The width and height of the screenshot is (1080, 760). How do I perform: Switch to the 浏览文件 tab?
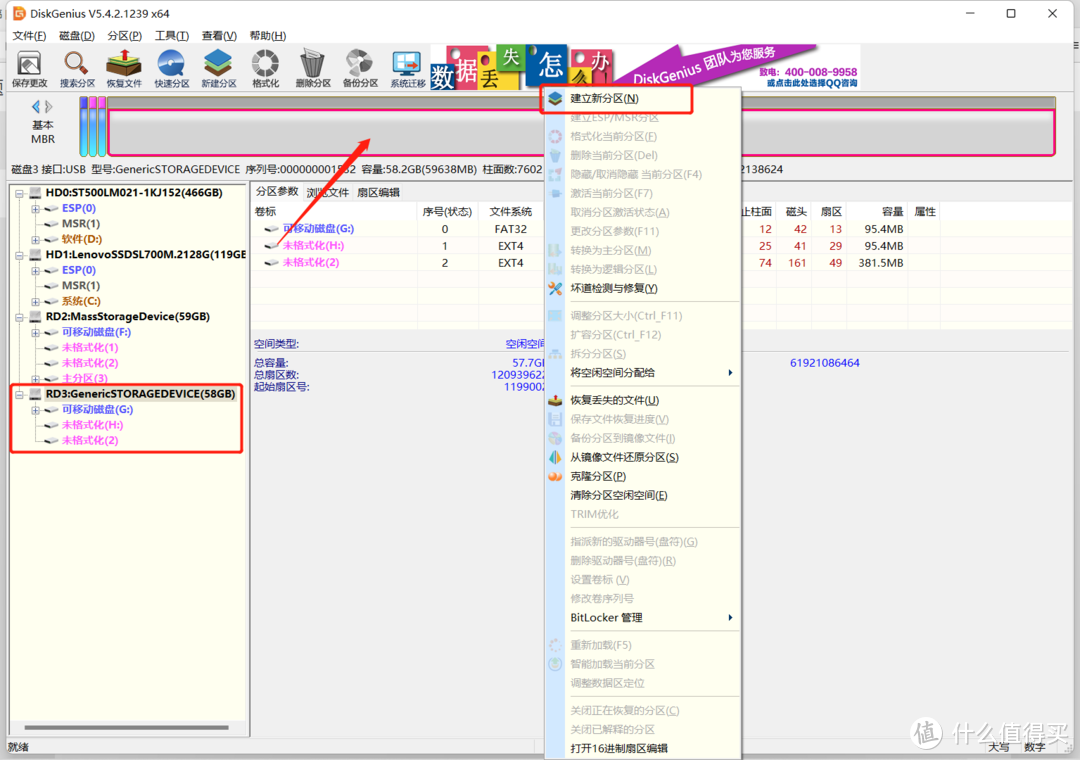click(327, 193)
